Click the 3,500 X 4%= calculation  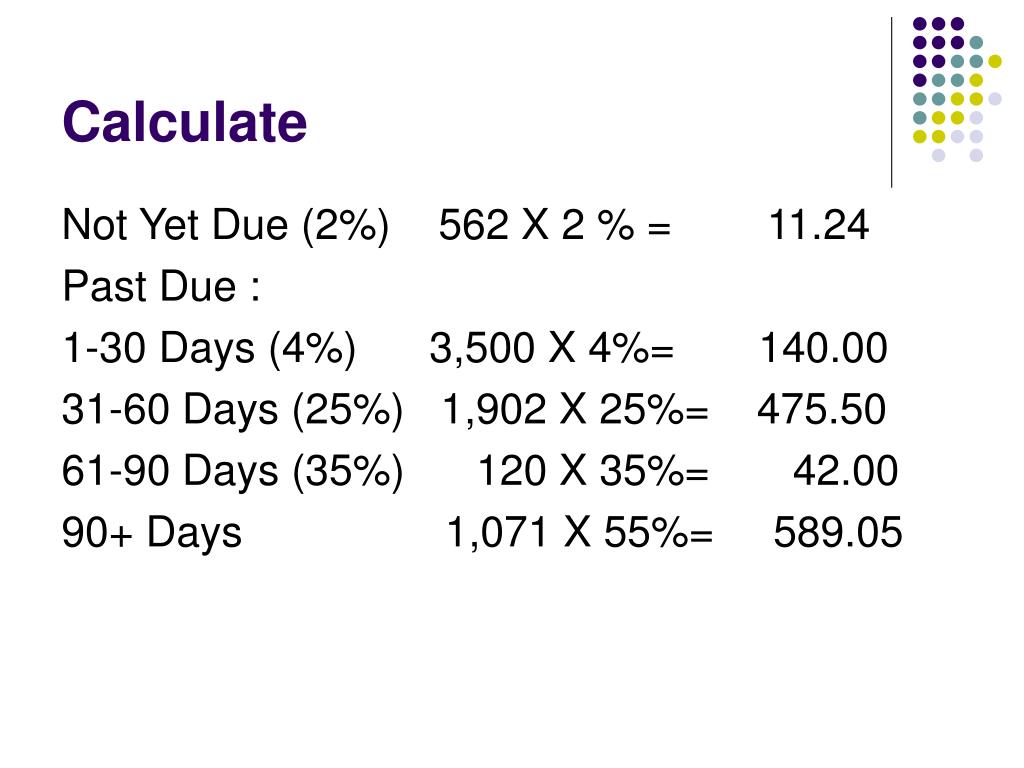coord(551,348)
